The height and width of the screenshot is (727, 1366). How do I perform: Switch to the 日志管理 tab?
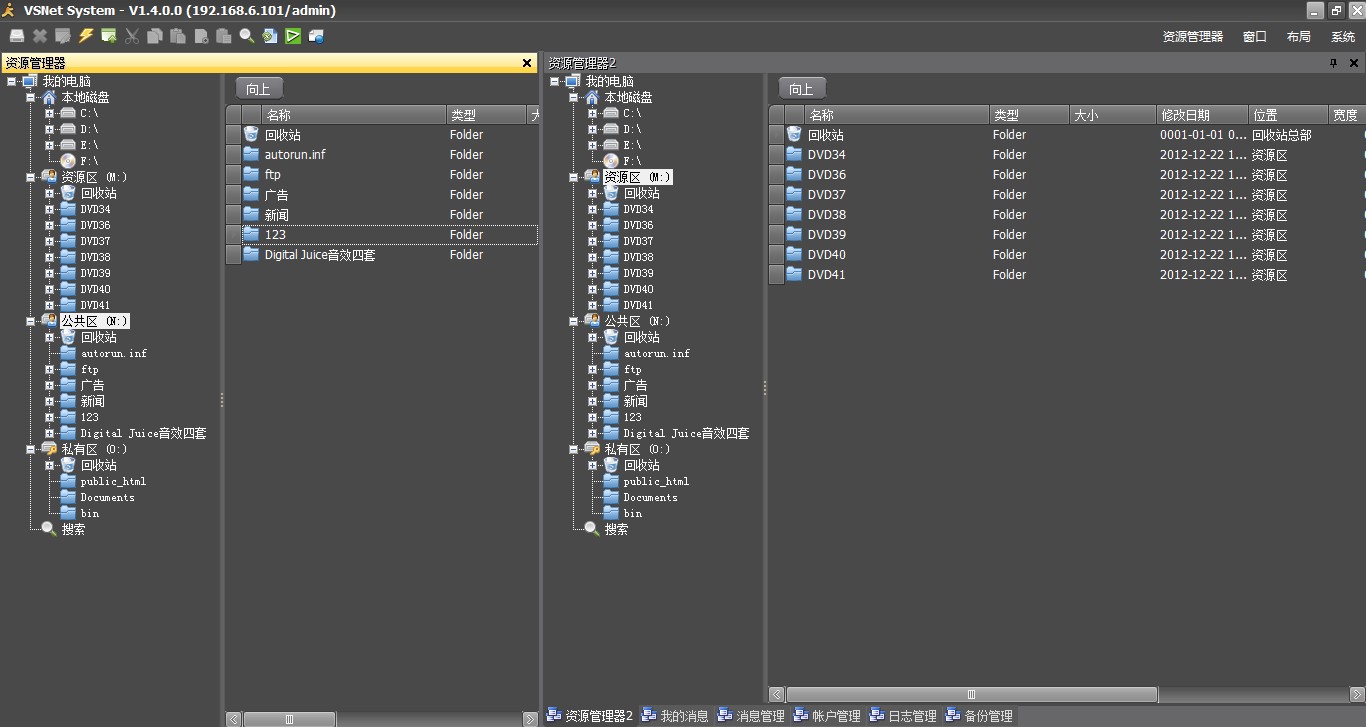[x=904, y=716]
